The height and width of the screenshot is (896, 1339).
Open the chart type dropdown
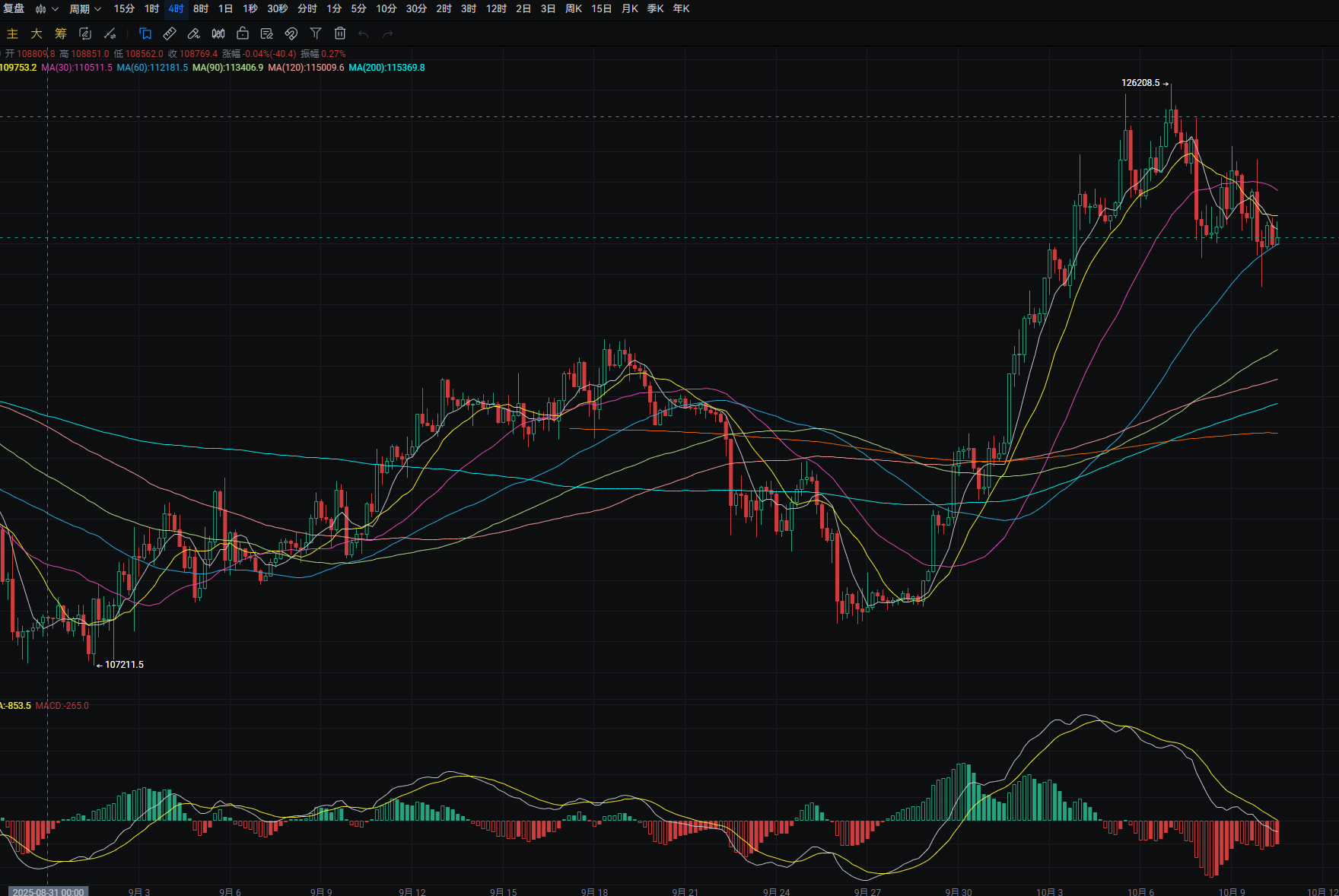pos(46,9)
